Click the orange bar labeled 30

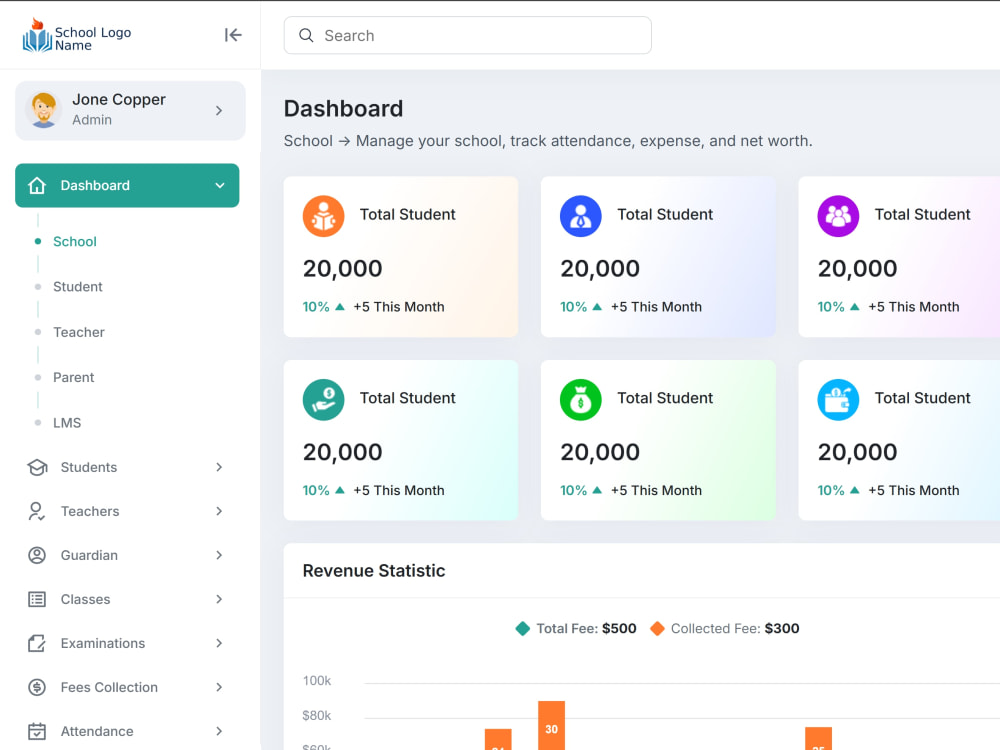[552, 726]
